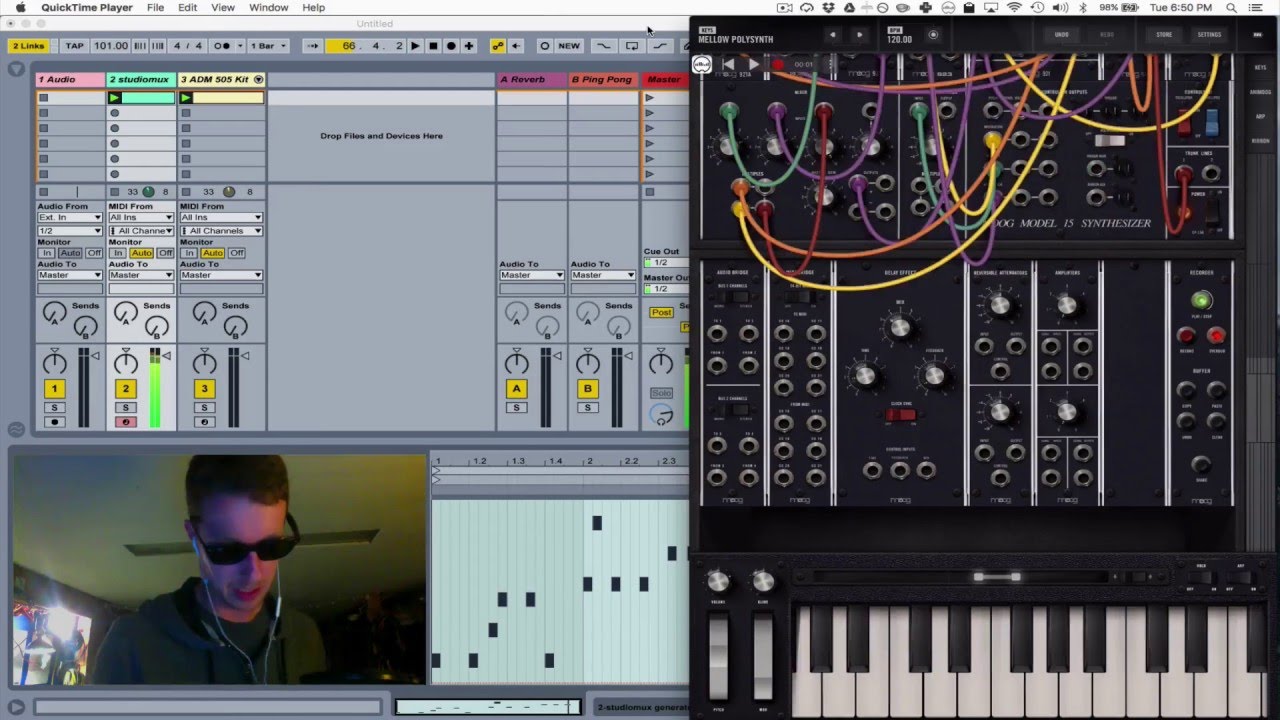Viewport: 1280px width, 720px height.
Task: Launch the first Master scene
Action: [x=649, y=98]
